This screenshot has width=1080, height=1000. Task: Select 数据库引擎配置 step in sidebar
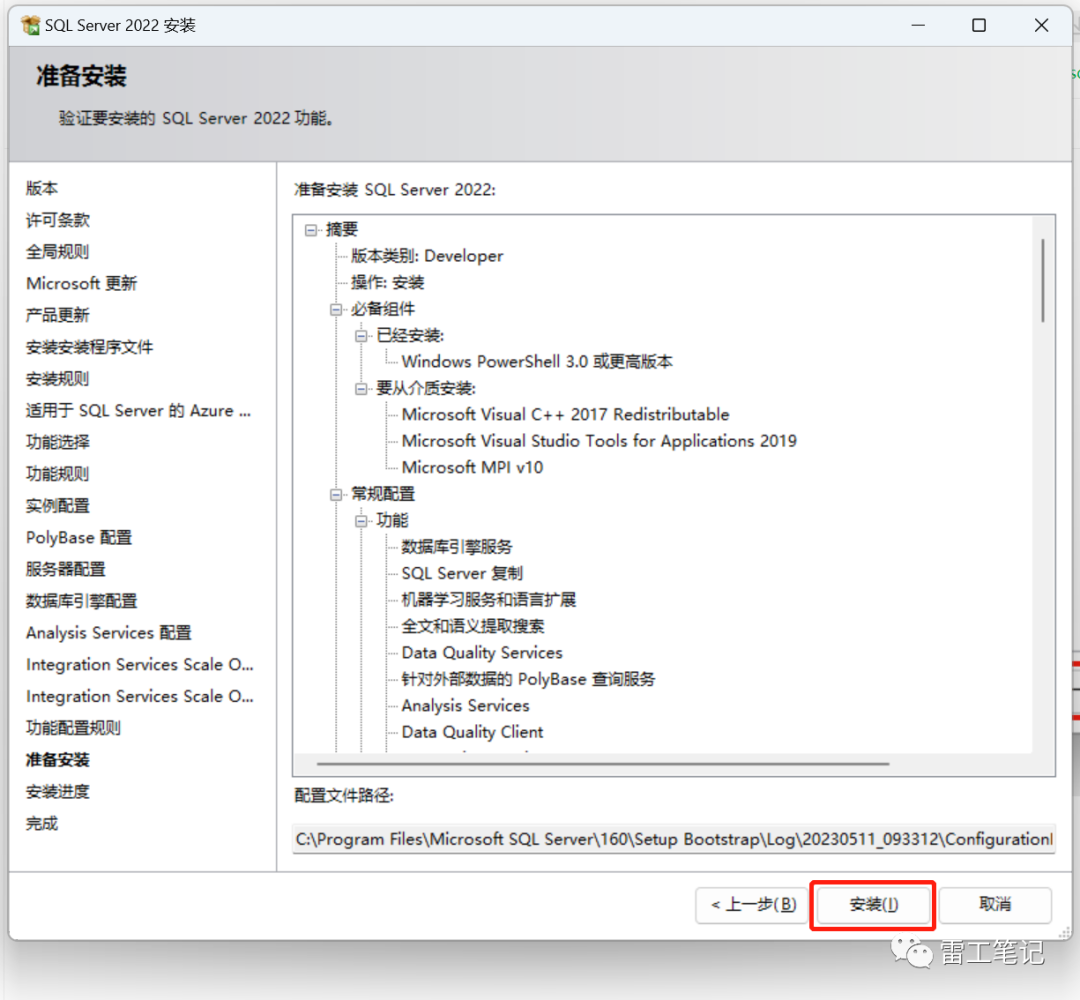click(x=81, y=601)
